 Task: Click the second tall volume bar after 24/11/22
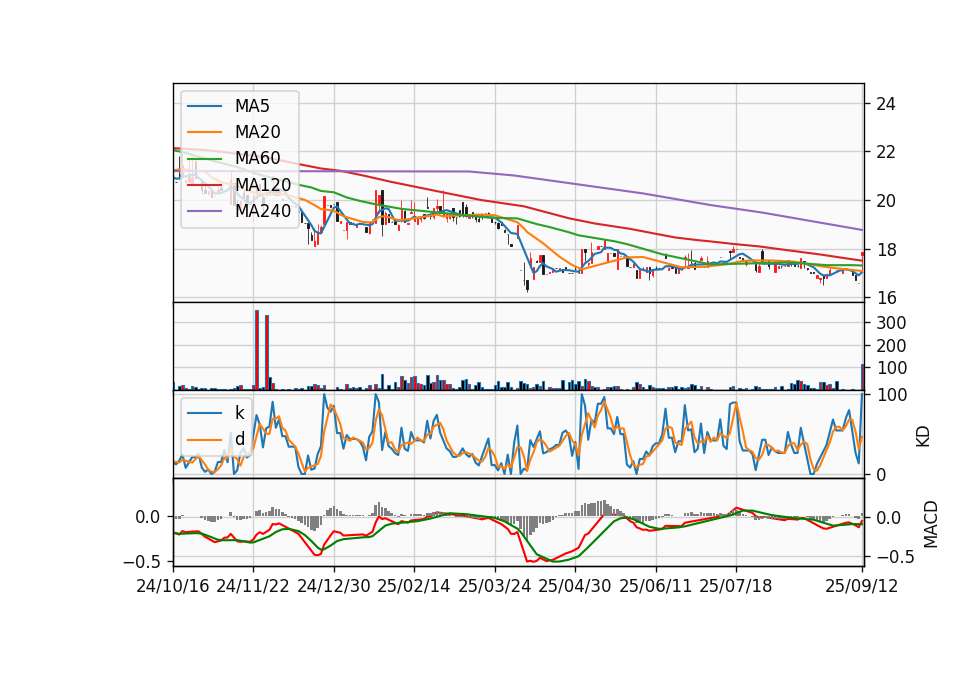267,352
